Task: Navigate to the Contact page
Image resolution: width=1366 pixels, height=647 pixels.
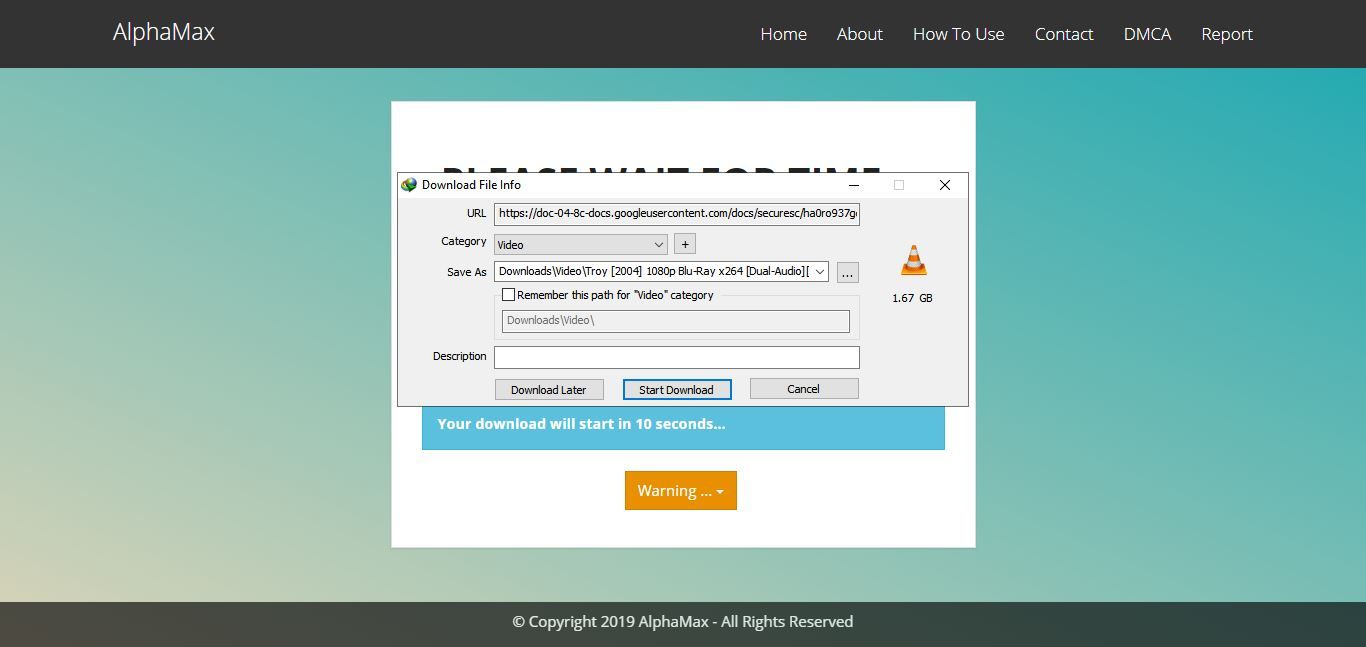Action: [x=1064, y=34]
